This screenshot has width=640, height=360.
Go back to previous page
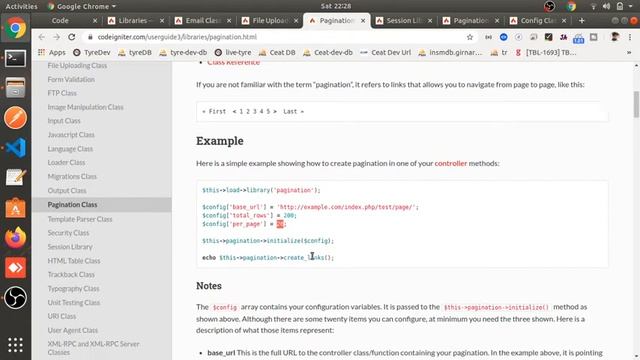(41, 37)
